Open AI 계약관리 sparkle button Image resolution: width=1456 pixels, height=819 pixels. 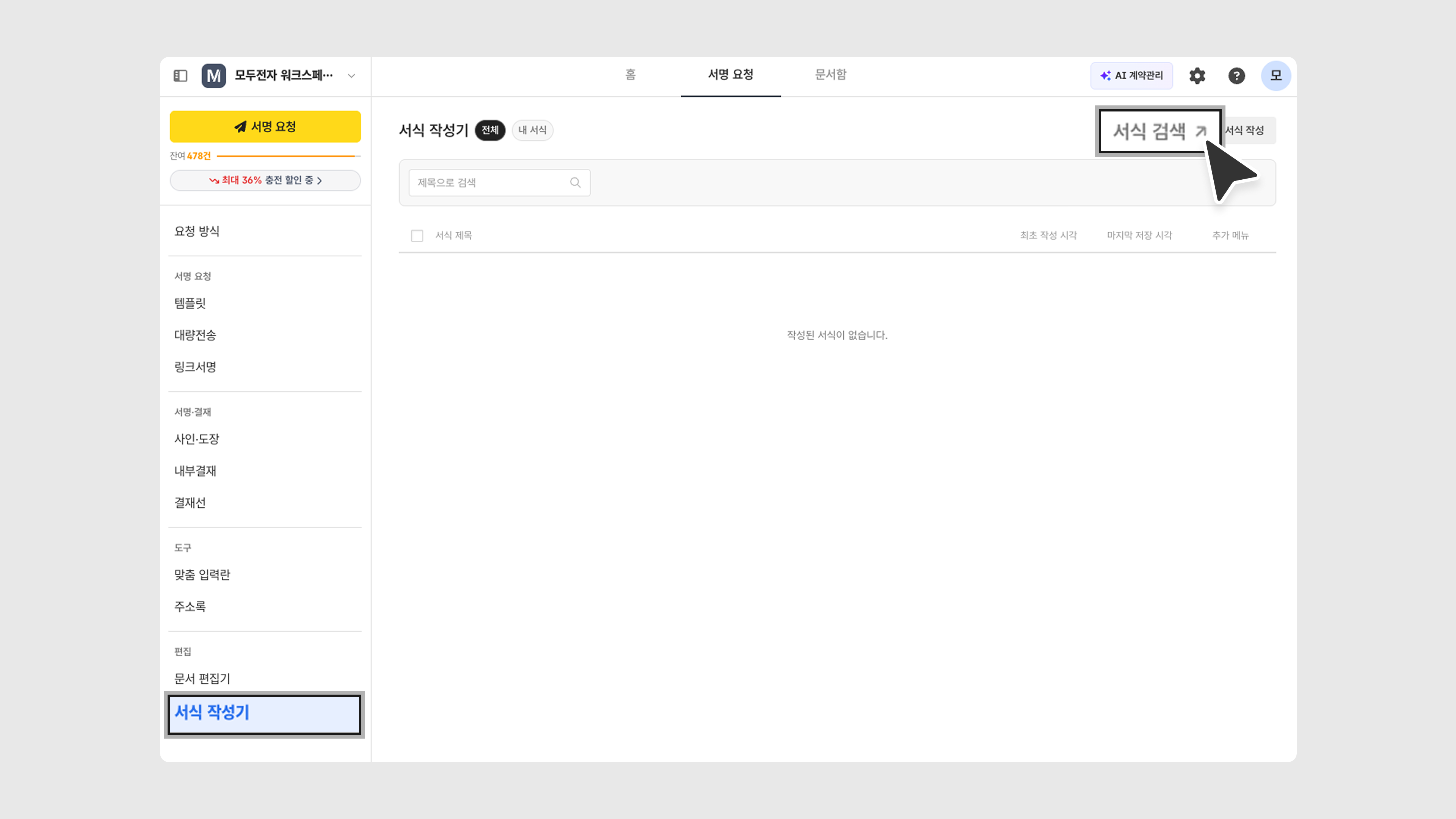tap(1131, 76)
